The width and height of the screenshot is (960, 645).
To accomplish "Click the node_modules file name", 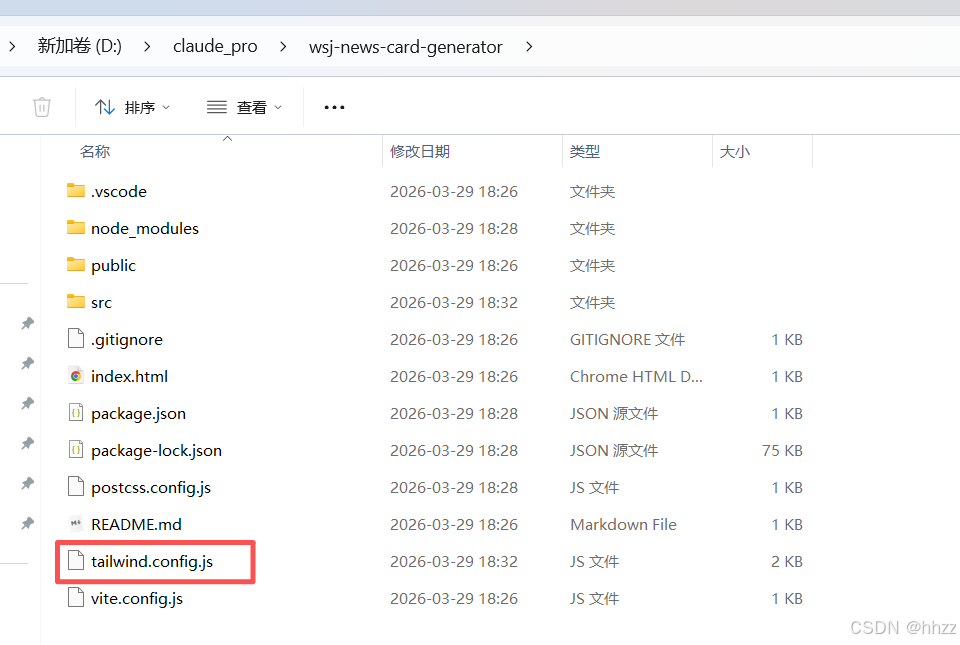I will (x=145, y=228).
